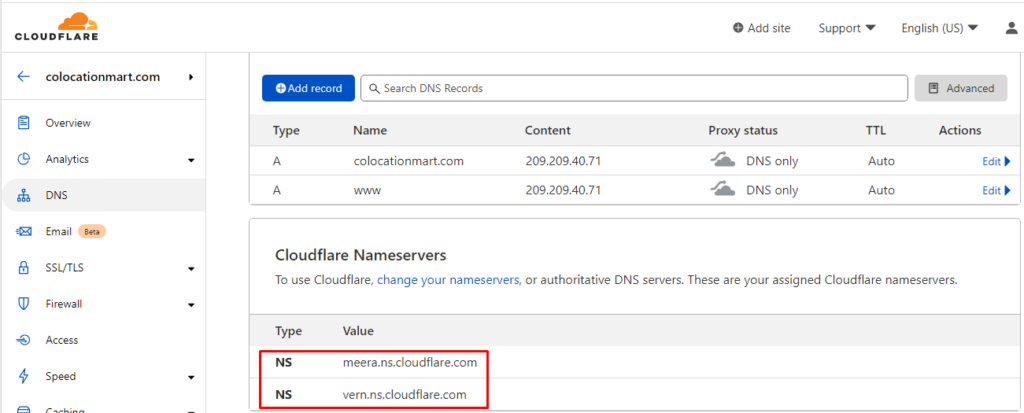This screenshot has width=1024, height=413.
Task: Expand the Analytics submenu arrow
Action: [191, 160]
